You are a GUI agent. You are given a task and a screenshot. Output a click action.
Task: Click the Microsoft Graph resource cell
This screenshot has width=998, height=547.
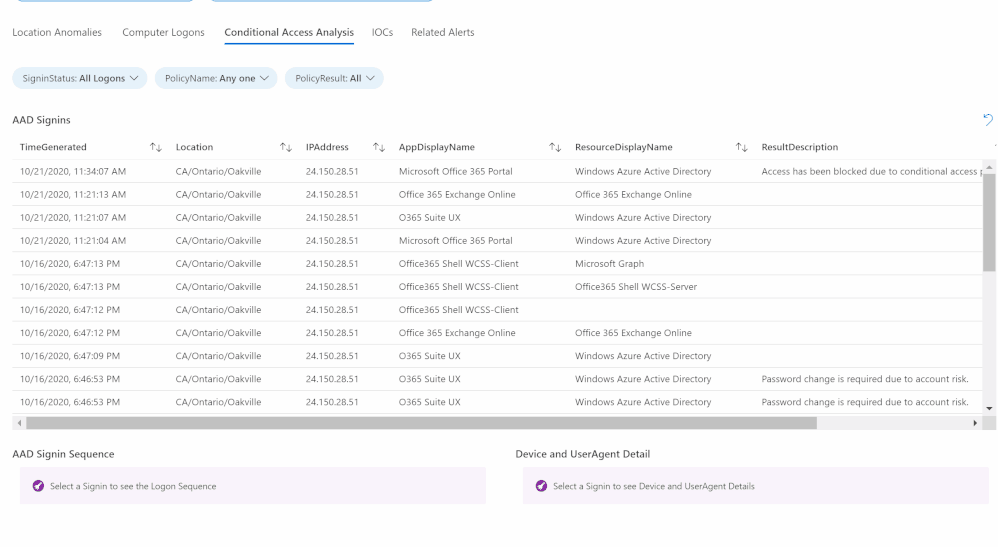[610, 264]
